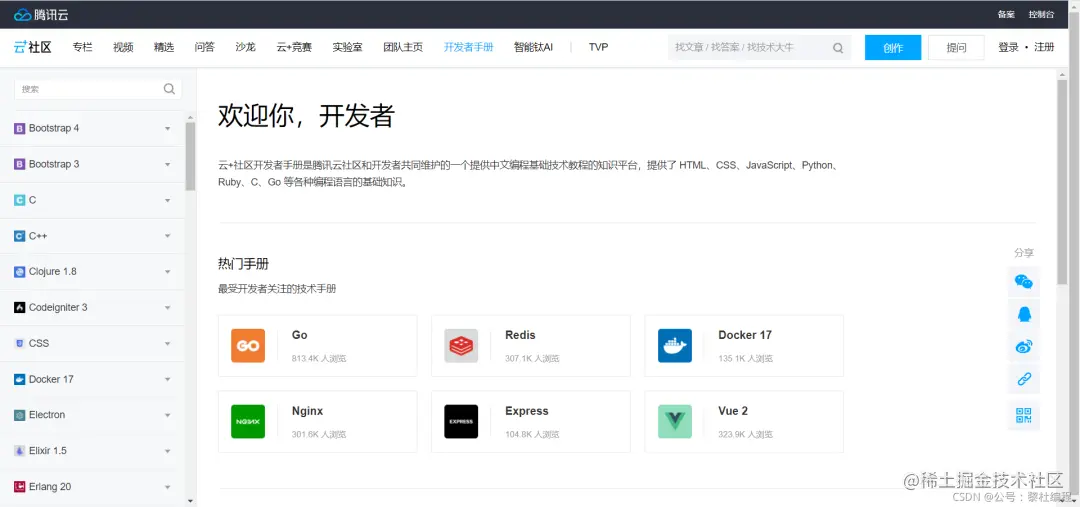This screenshot has width=1080, height=507.
Task: Expand the CodeIgniter 3 manual arrow
Action: pyautogui.click(x=167, y=308)
